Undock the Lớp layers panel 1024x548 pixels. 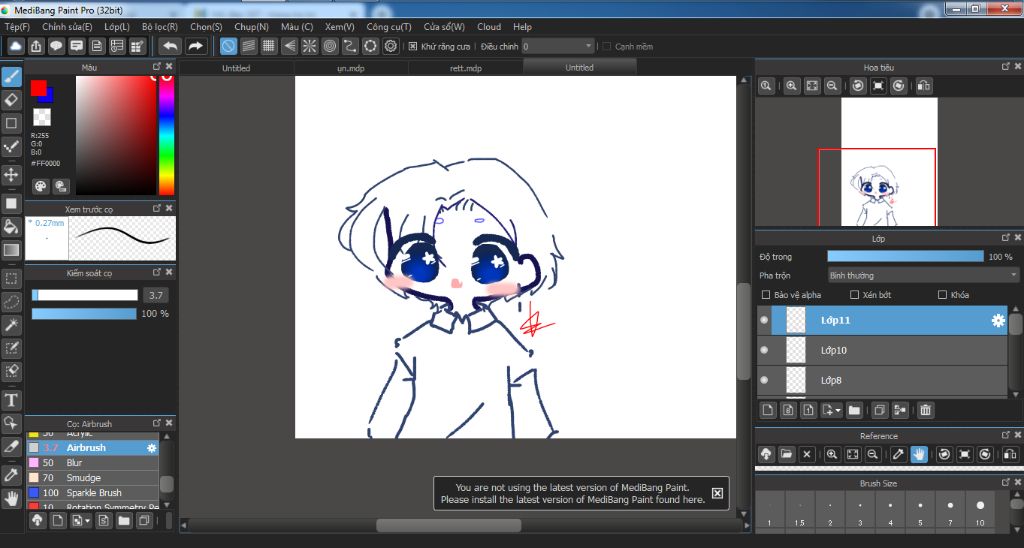click(x=1006, y=238)
